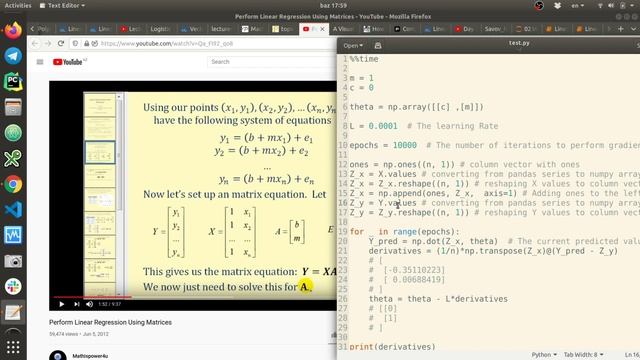640x360 pixels.
Task: Open Slack from the dock
Action: [13, 287]
